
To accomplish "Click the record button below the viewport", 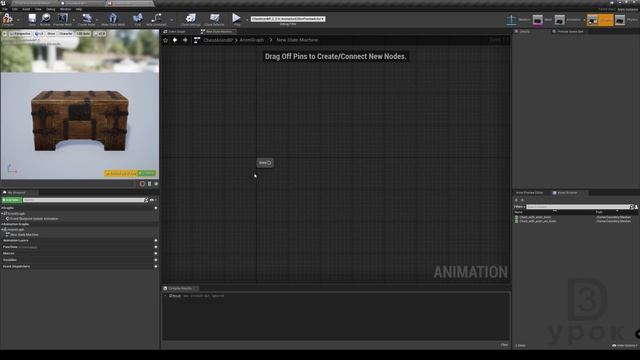I will tap(142, 184).
